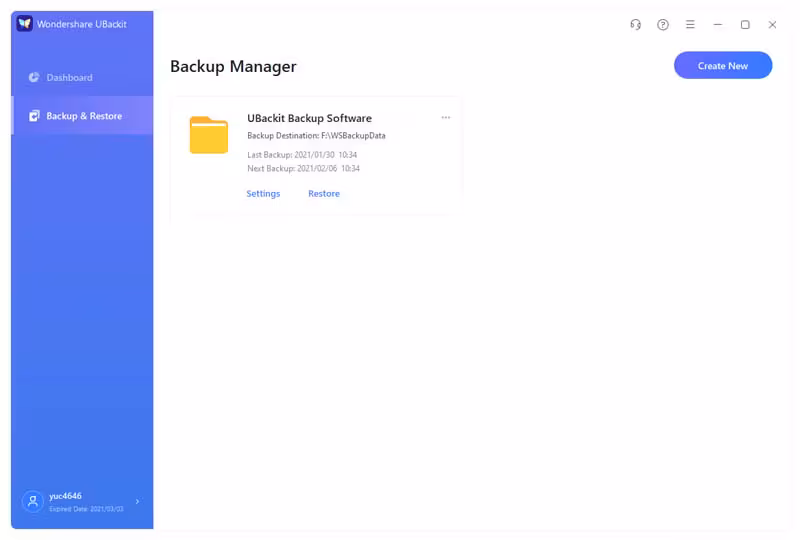Click the Dashboard pie chart icon
The height and width of the screenshot is (540, 800).
(34, 78)
